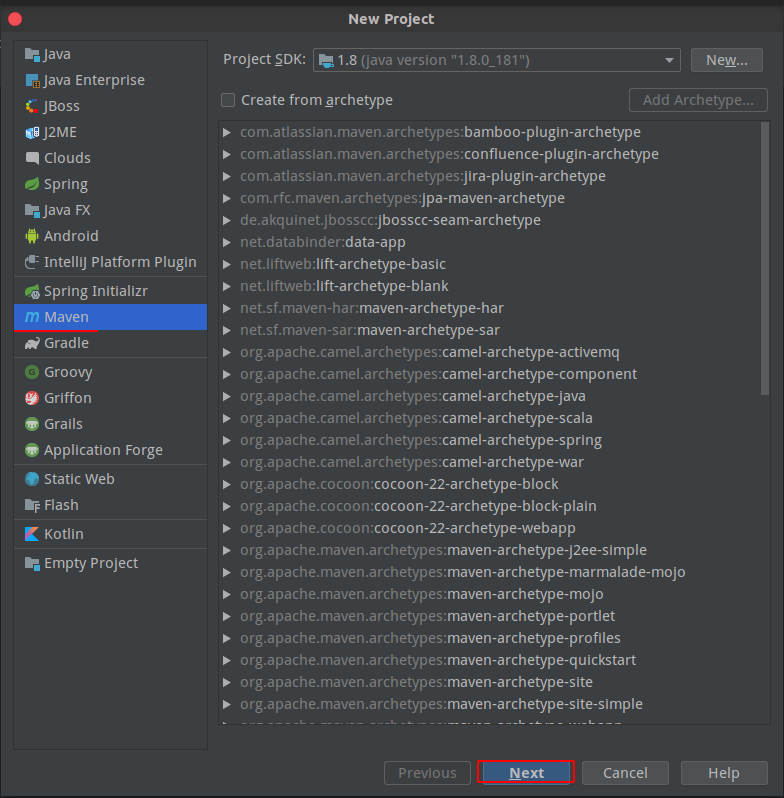
Task: Select maven-archetype-site-simple row
Action: coord(489,704)
